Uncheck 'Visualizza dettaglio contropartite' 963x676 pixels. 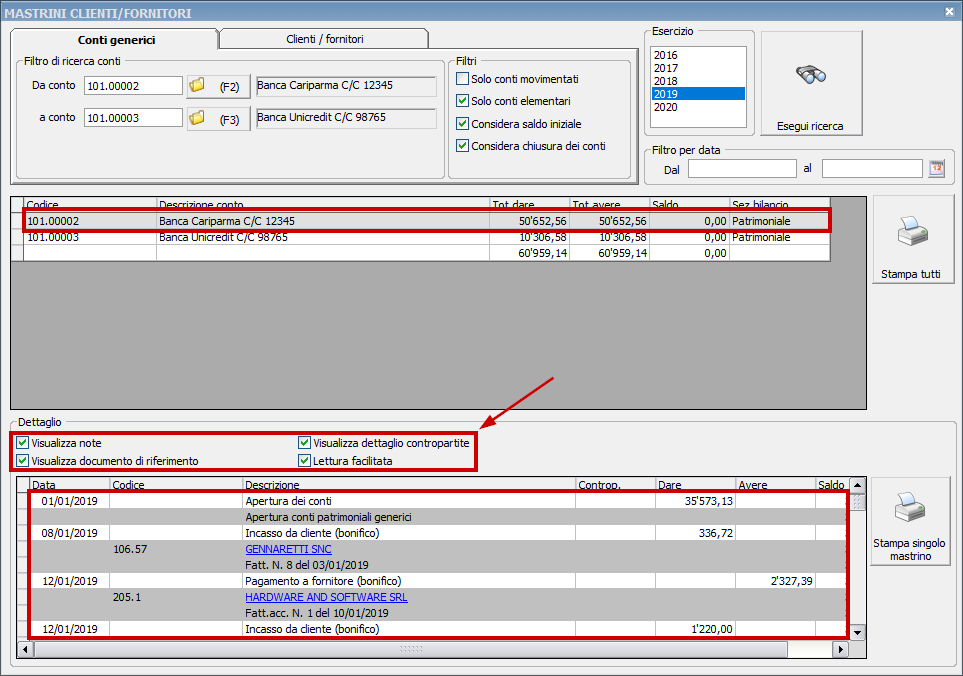tap(303, 442)
